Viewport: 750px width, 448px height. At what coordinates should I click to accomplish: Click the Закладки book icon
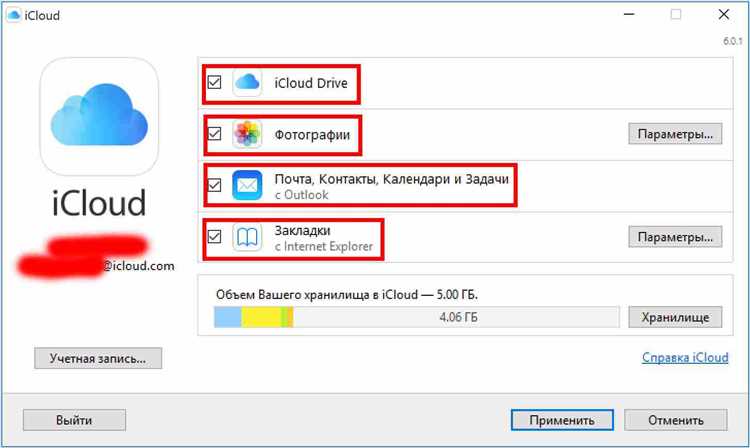[247, 236]
